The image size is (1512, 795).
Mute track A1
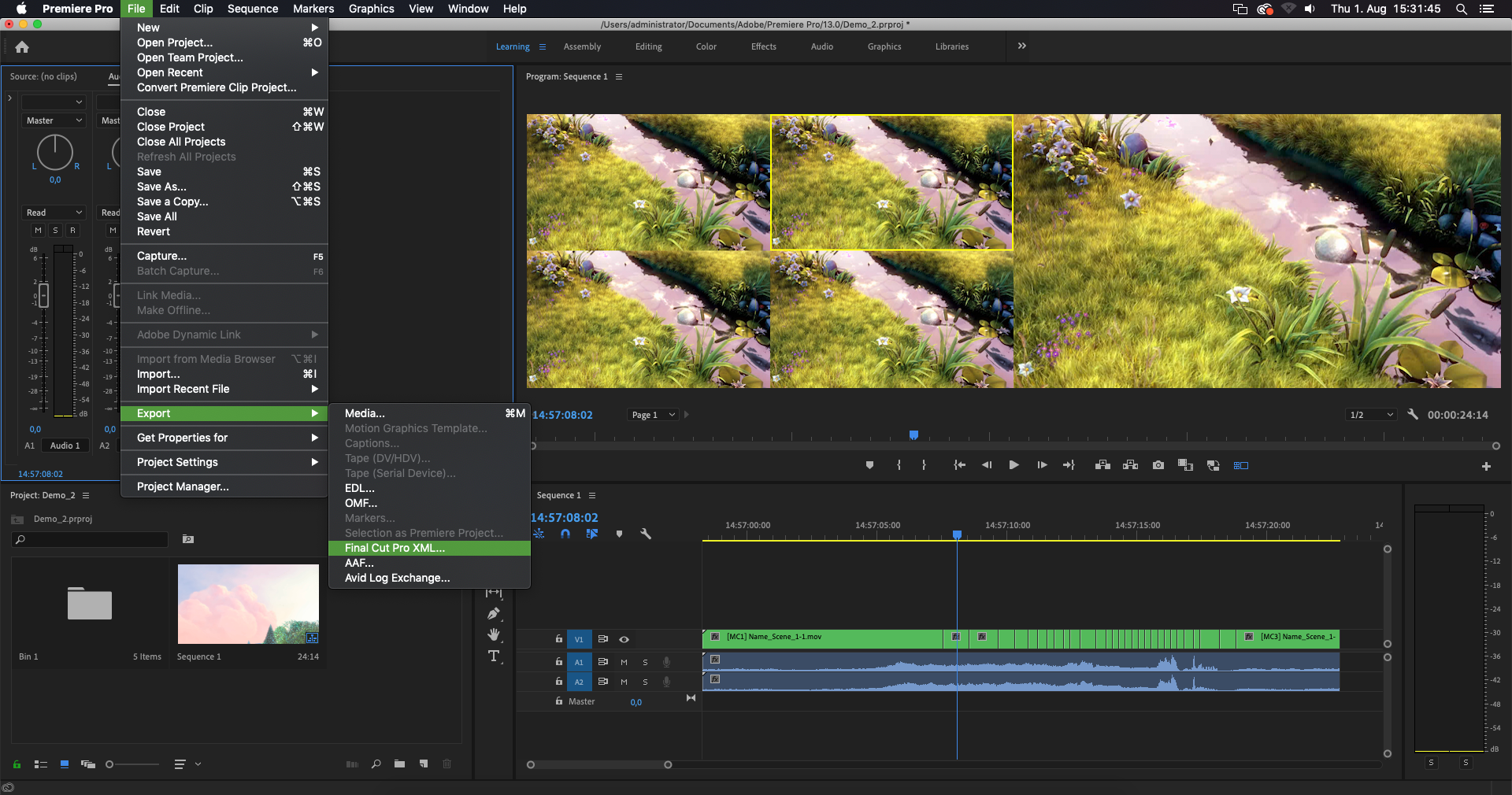624,662
